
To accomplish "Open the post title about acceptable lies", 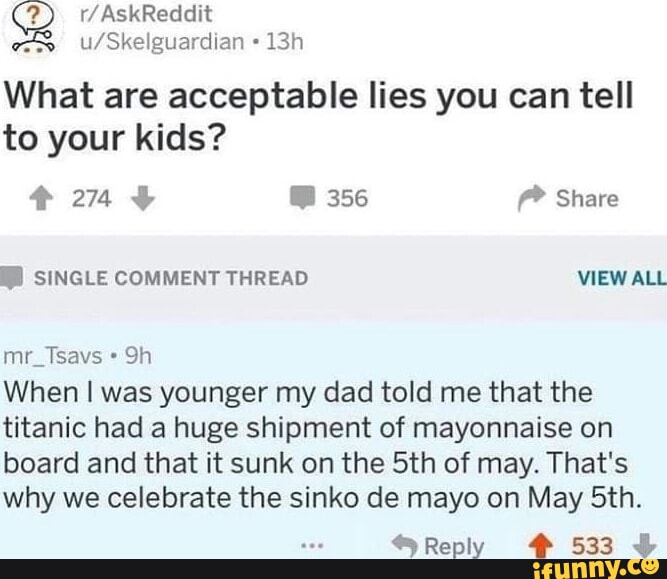I will (320, 116).
